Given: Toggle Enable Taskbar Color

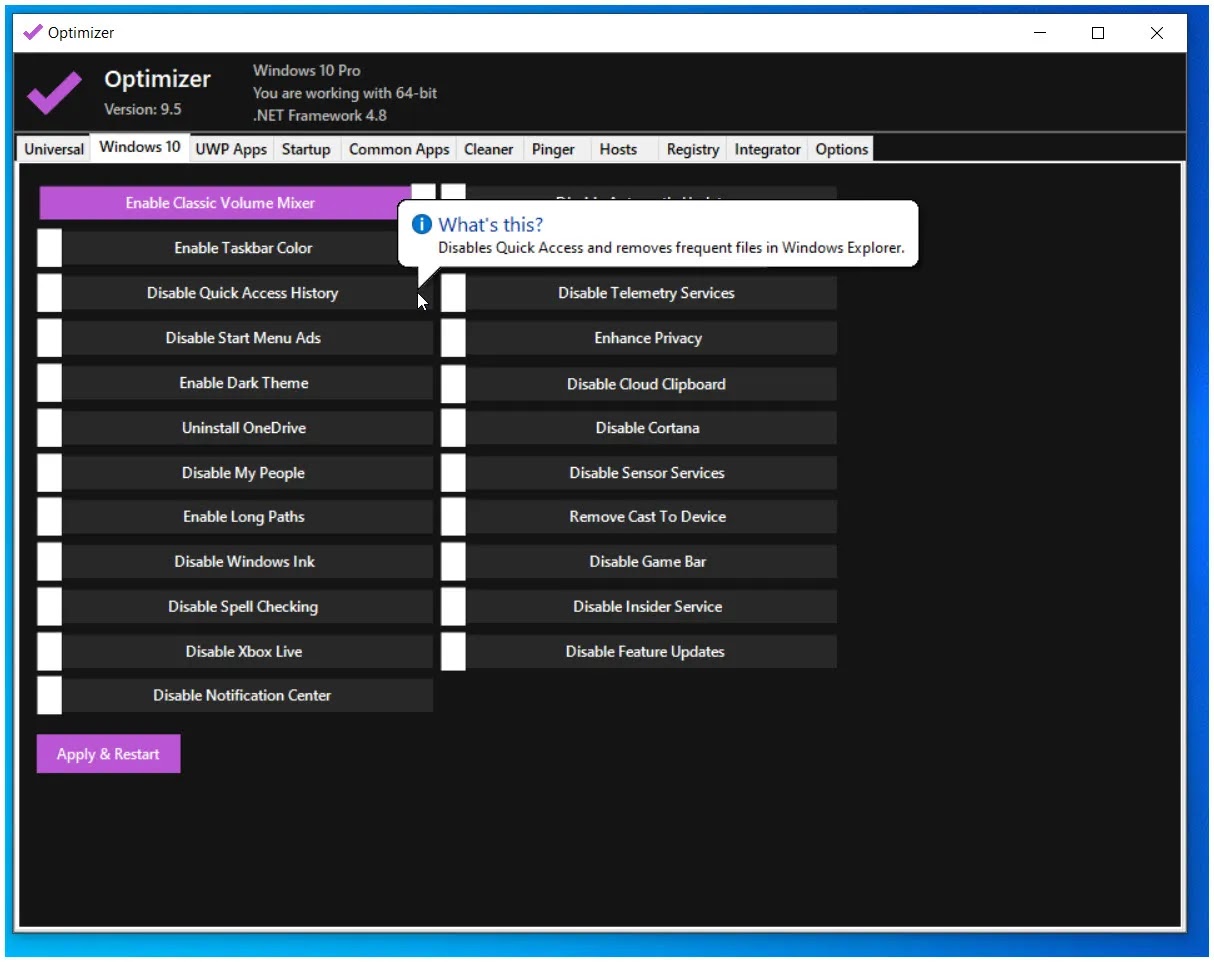Looking at the screenshot, I should coord(235,248).
